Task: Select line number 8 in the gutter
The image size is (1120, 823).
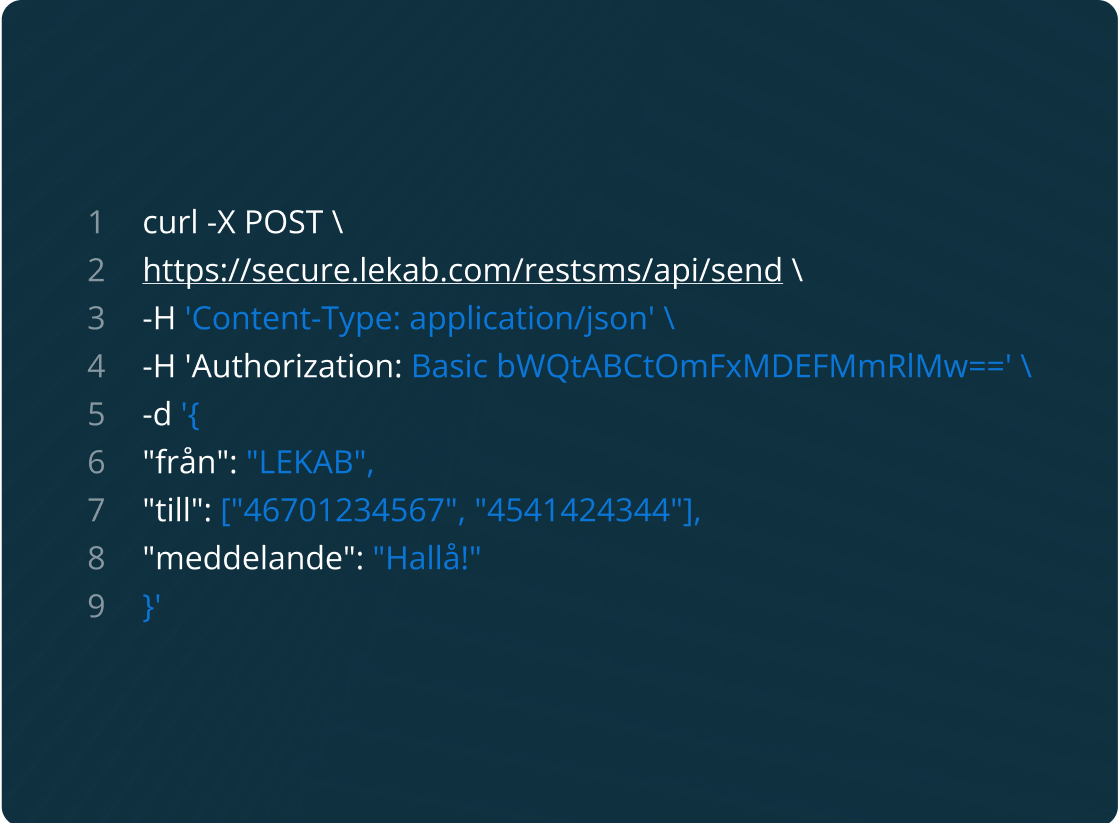Action: pyautogui.click(x=96, y=558)
